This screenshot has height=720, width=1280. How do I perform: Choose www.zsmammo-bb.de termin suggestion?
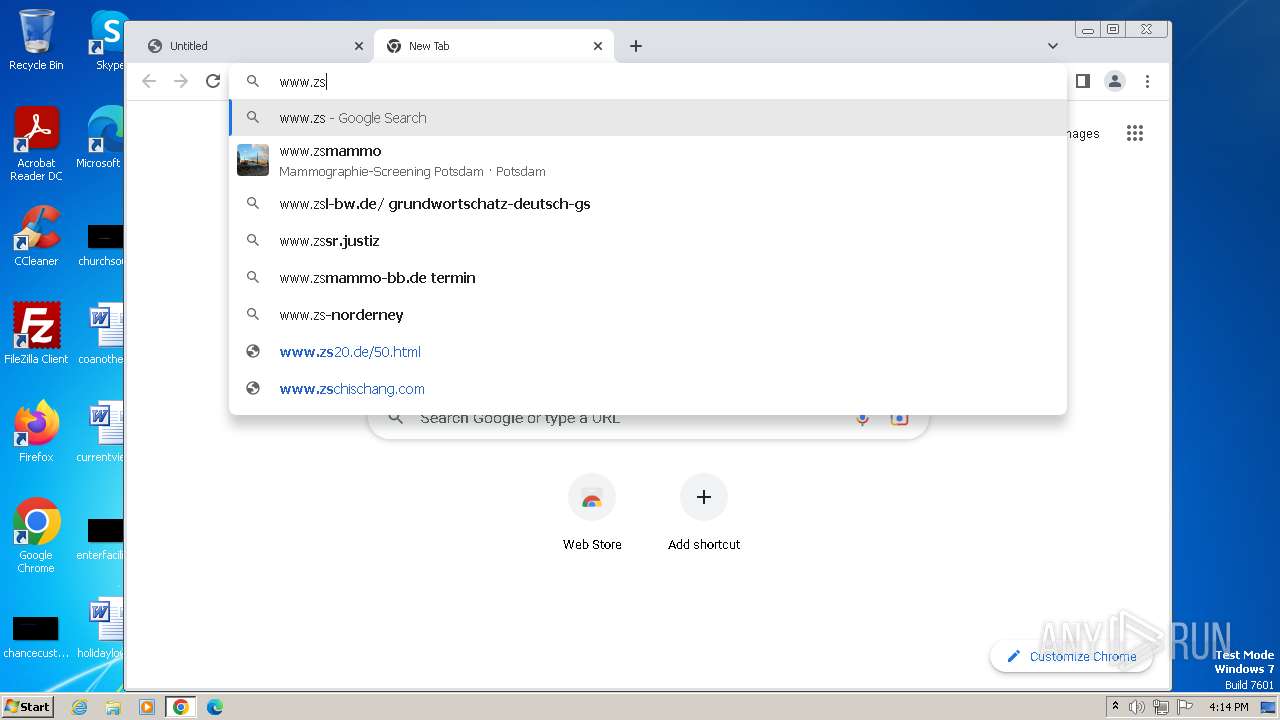click(x=647, y=278)
